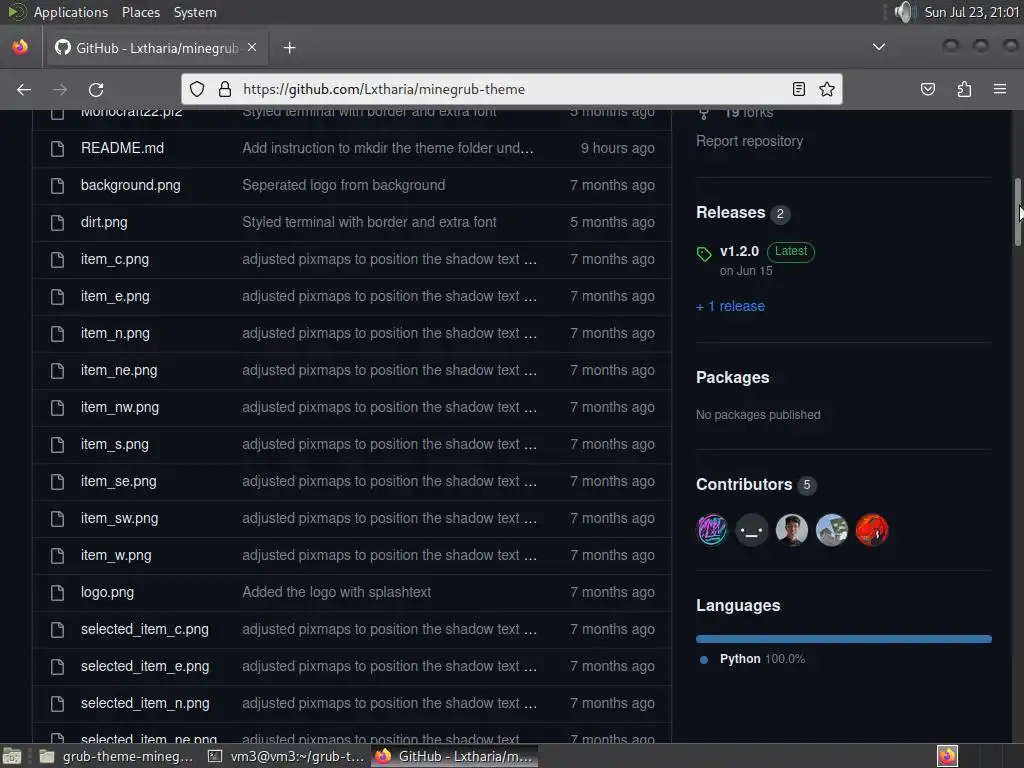
Task: Open fifth contributor avatar with red character
Action: [872, 530]
